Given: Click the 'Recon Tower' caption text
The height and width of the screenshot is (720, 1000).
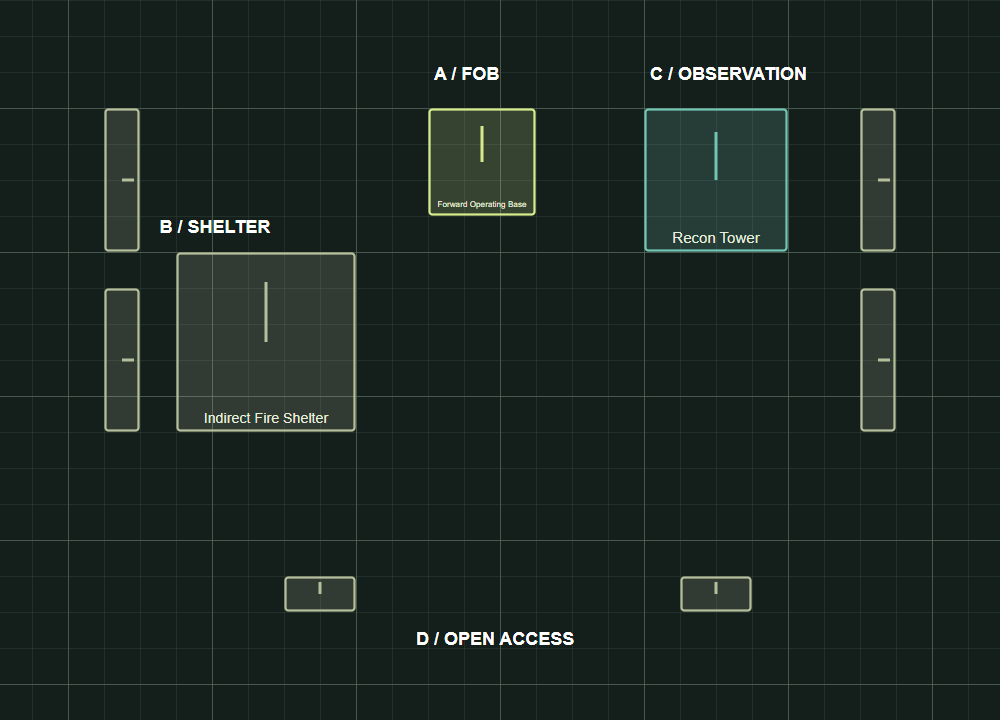Looking at the screenshot, I should point(716,238).
